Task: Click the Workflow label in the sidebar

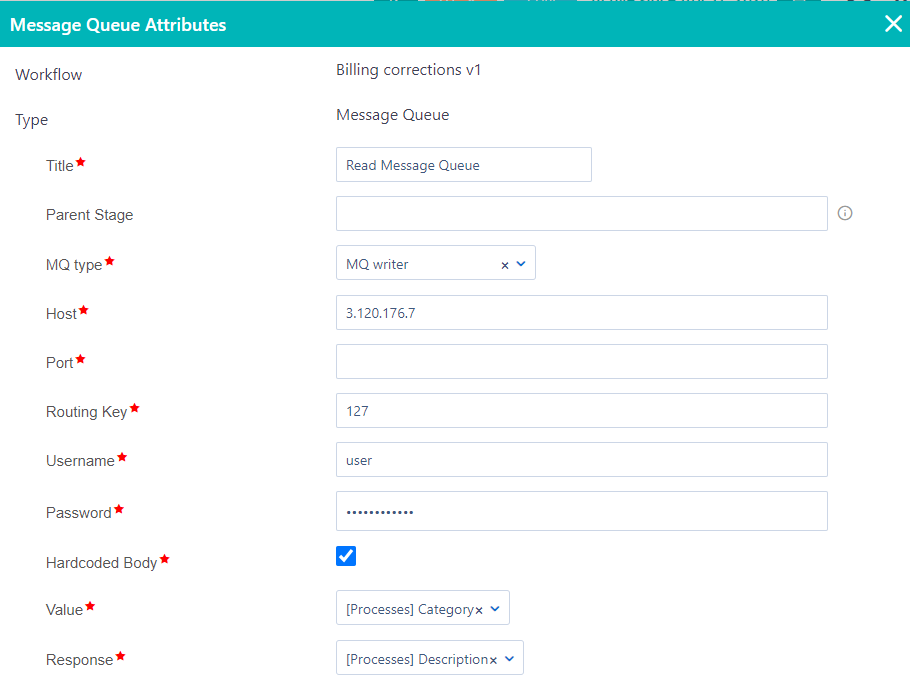Action: tap(47, 73)
